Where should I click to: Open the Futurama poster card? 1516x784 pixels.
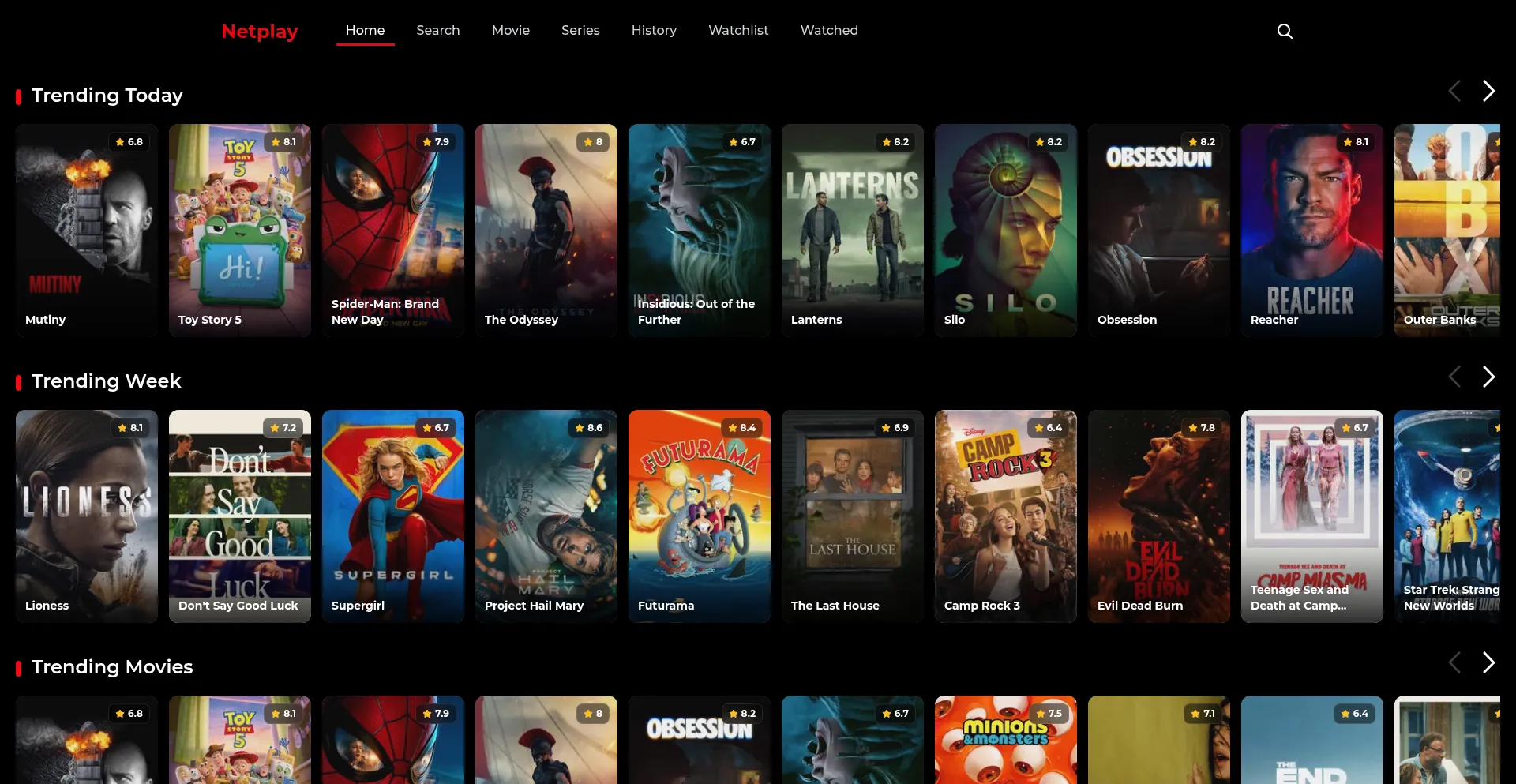[x=700, y=516]
